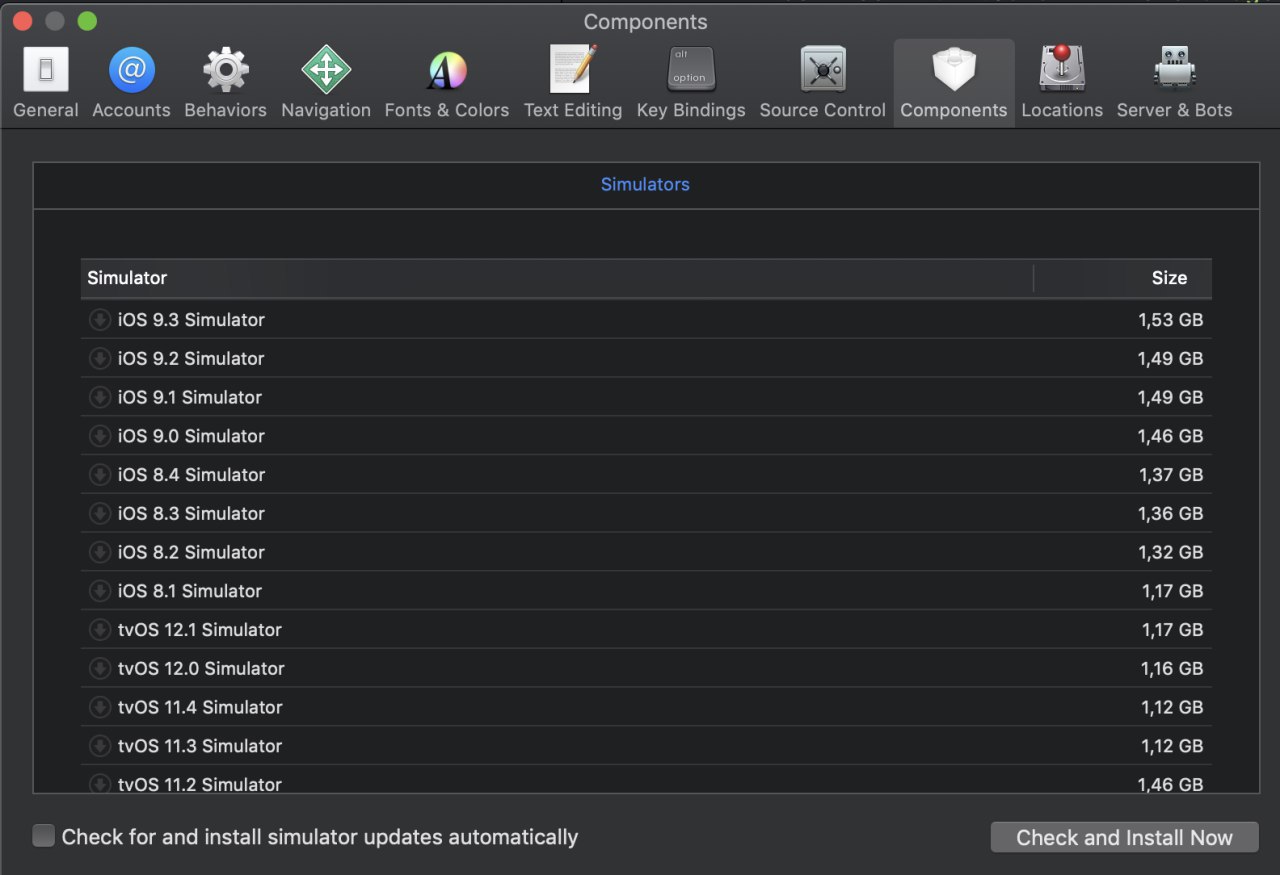The image size is (1280, 875).
Task: Download the iOS 9.2 Simulator
Action: (x=99, y=358)
